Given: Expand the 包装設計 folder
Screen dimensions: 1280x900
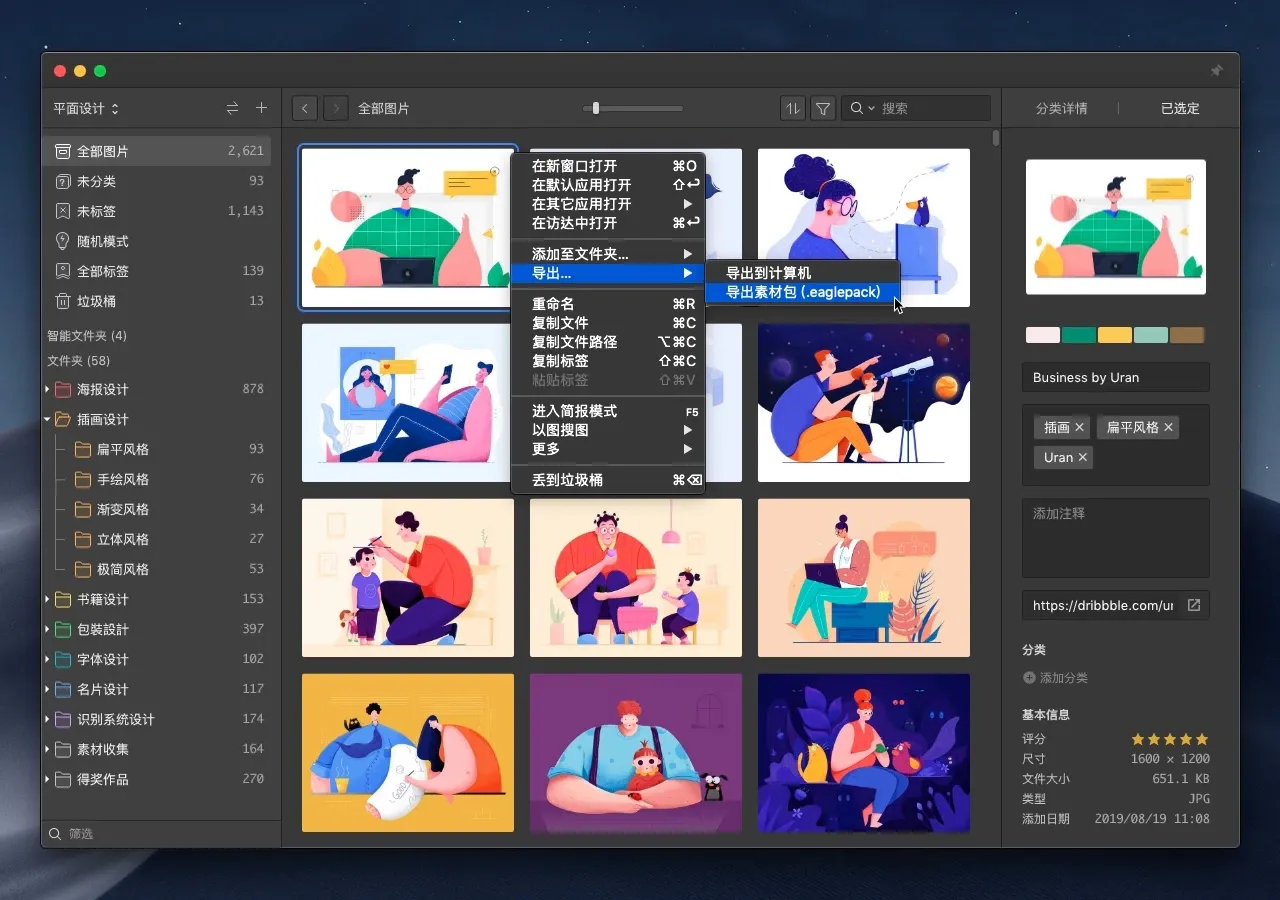Looking at the screenshot, I should [47, 629].
